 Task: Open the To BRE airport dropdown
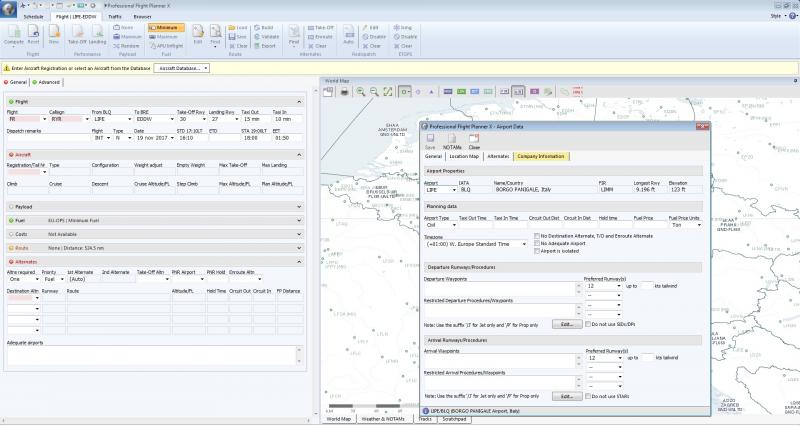pyautogui.click(x=171, y=119)
